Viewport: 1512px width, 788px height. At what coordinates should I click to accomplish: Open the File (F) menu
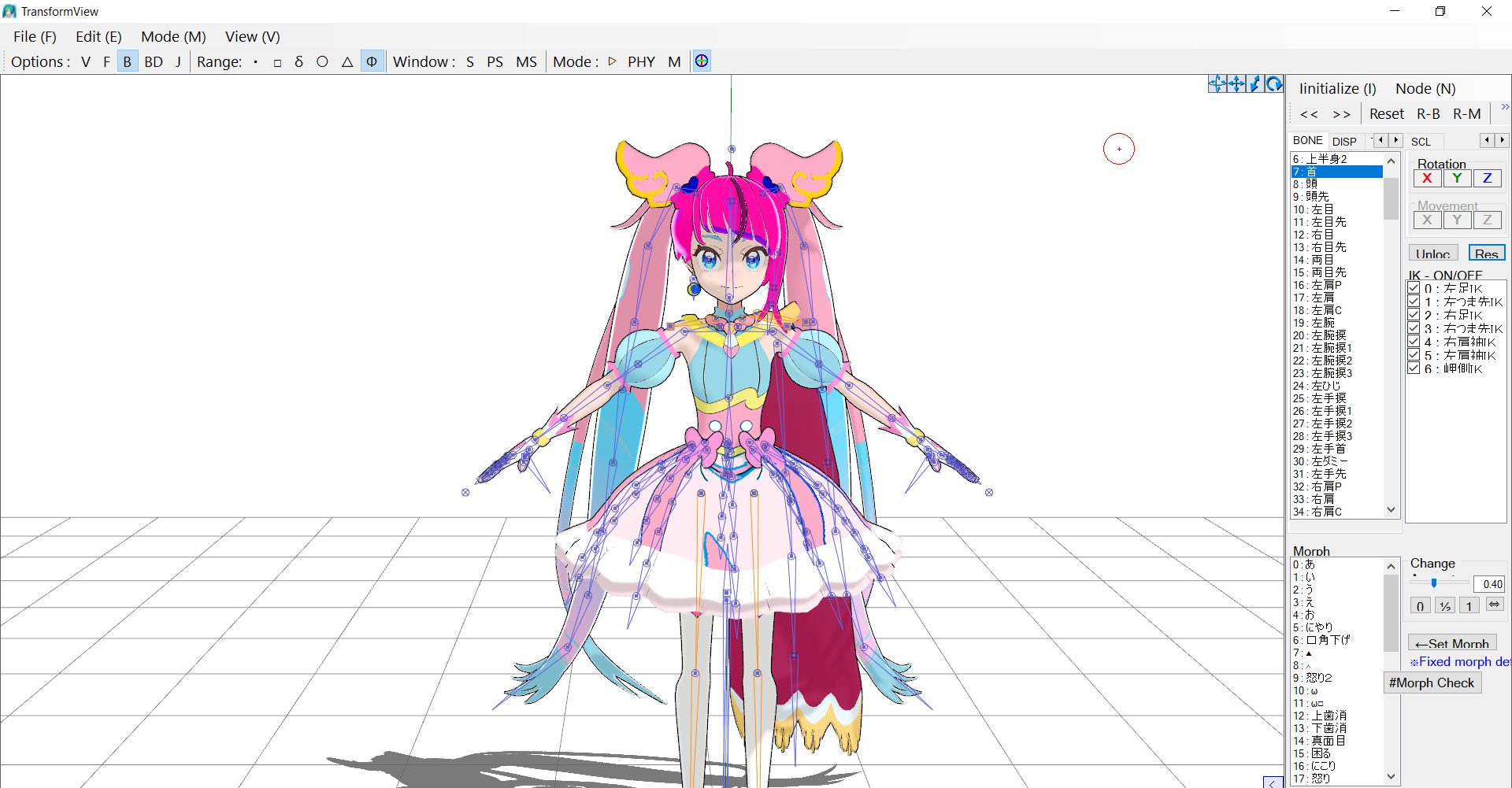click(35, 37)
